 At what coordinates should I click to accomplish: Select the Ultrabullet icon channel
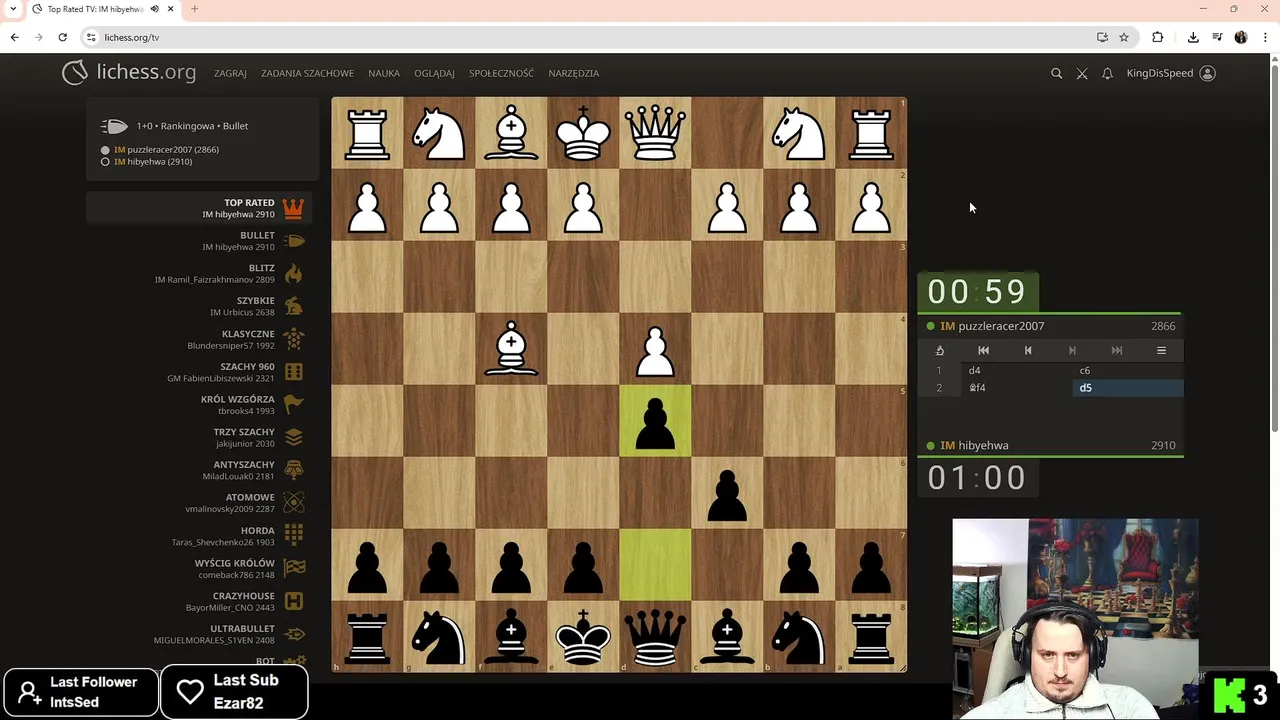293,634
